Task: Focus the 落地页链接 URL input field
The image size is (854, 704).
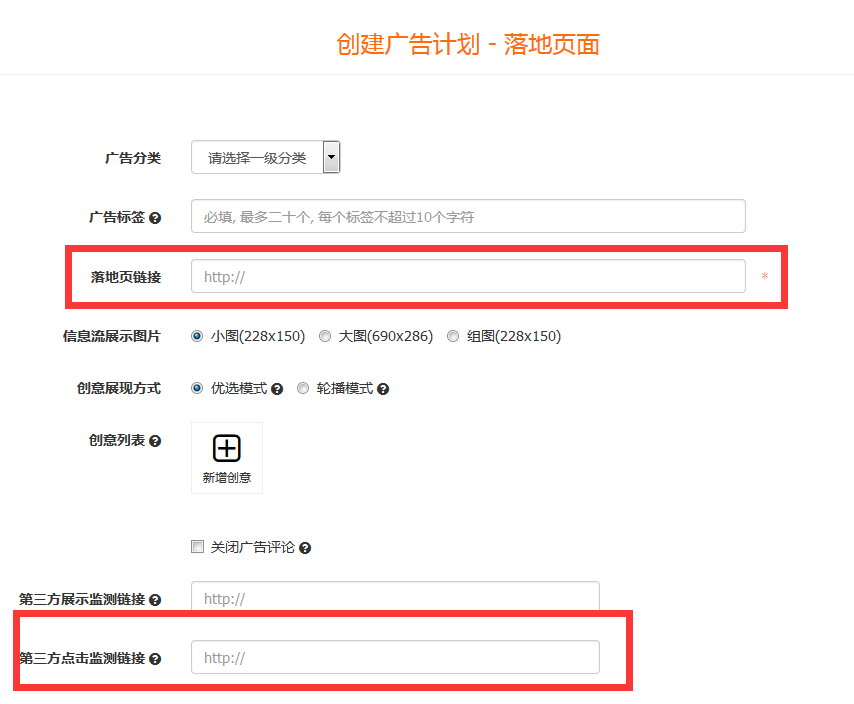Action: pos(468,277)
